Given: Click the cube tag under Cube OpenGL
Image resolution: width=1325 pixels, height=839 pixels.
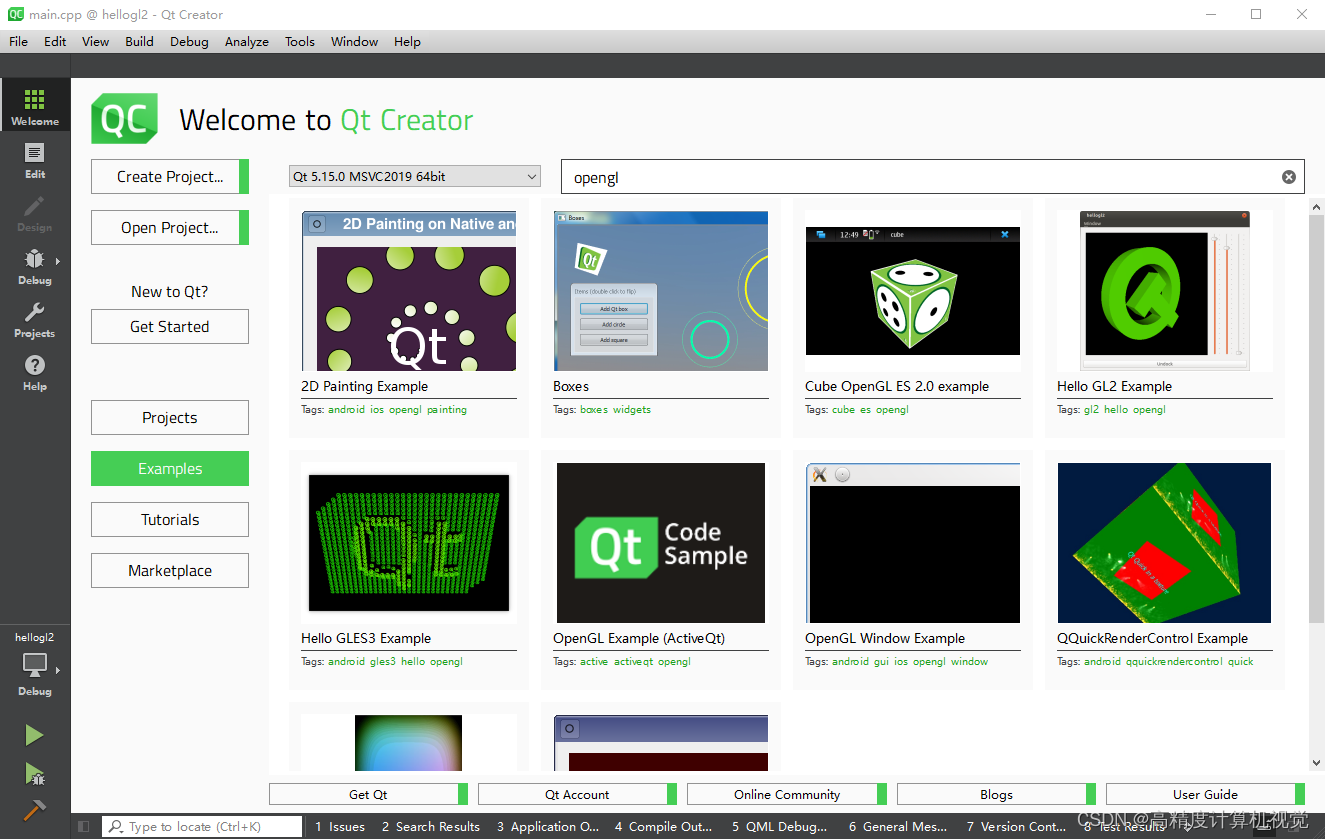Looking at the screenshot, I should [x=844, y=409].
